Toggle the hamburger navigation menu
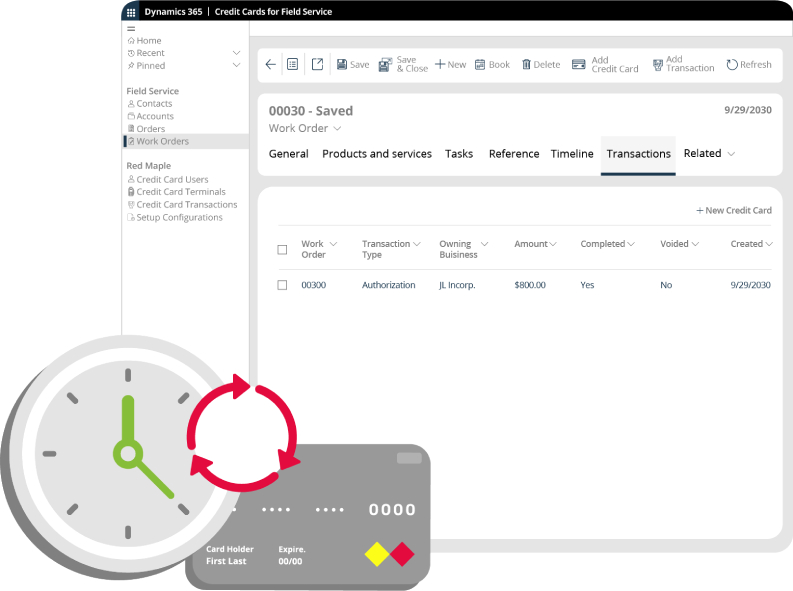Screen dimensions: 793x591 [131, 29]
